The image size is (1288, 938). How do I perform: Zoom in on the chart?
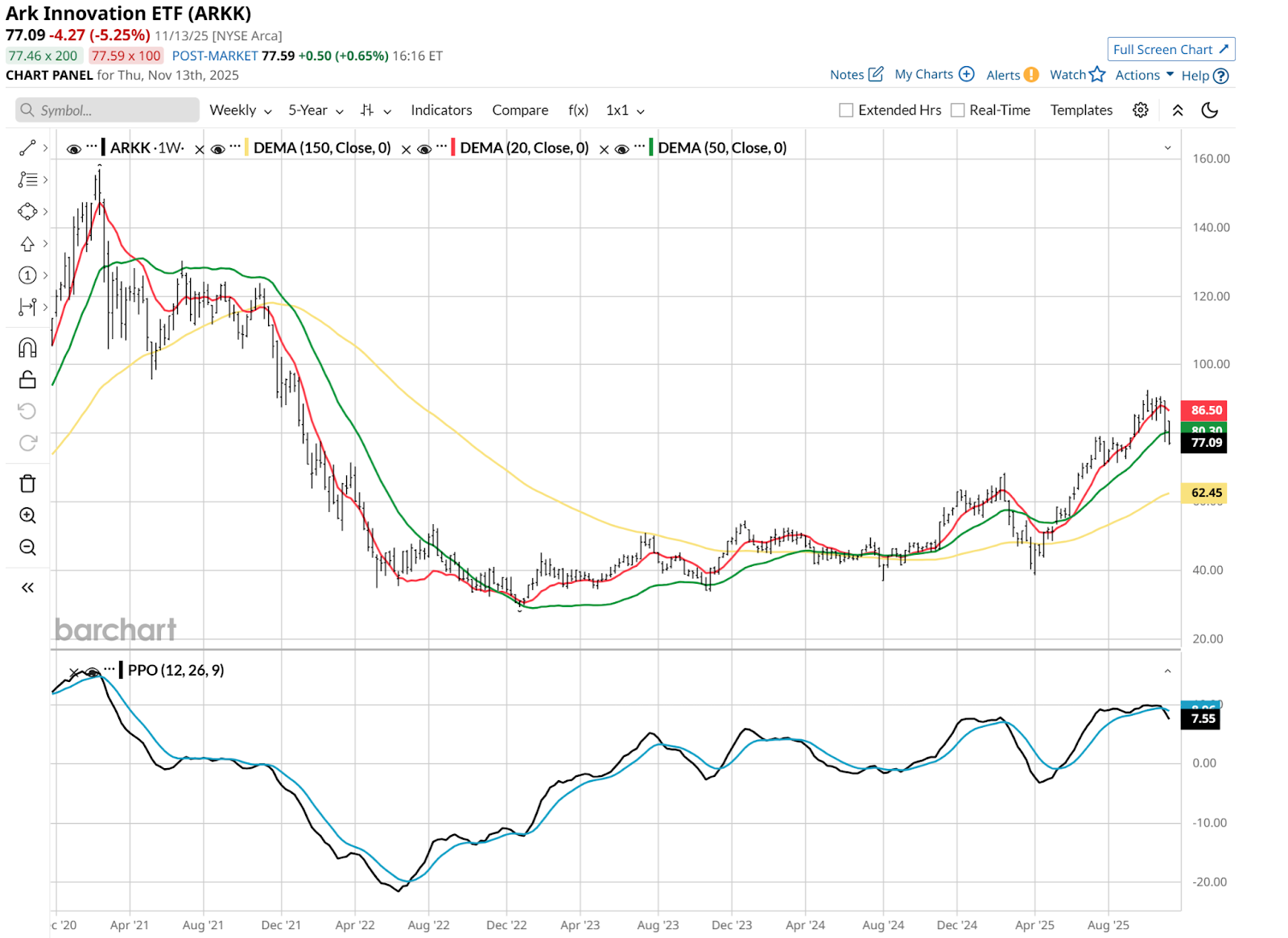pos(27,515)
